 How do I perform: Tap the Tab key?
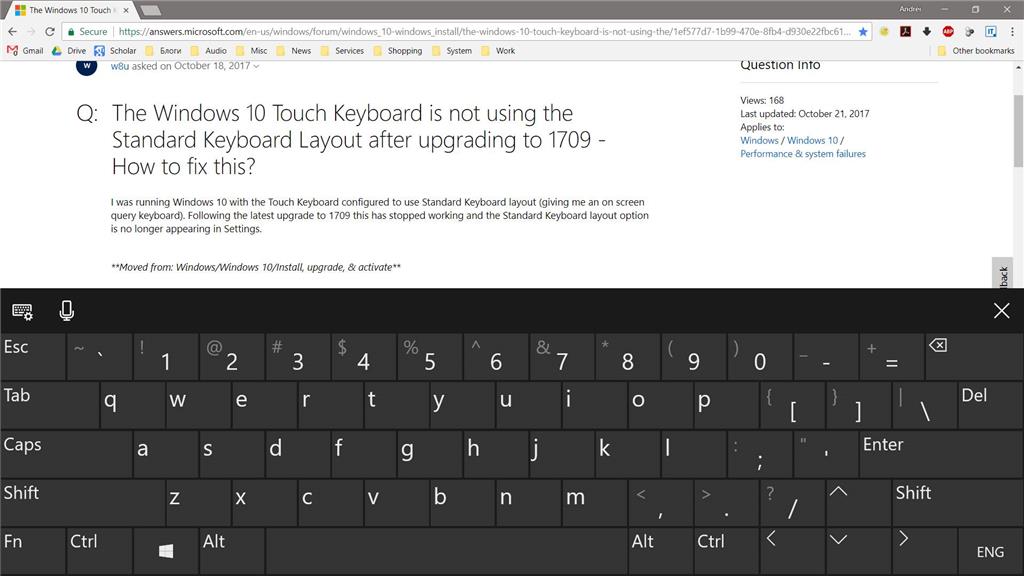click(x=50, y=405)
